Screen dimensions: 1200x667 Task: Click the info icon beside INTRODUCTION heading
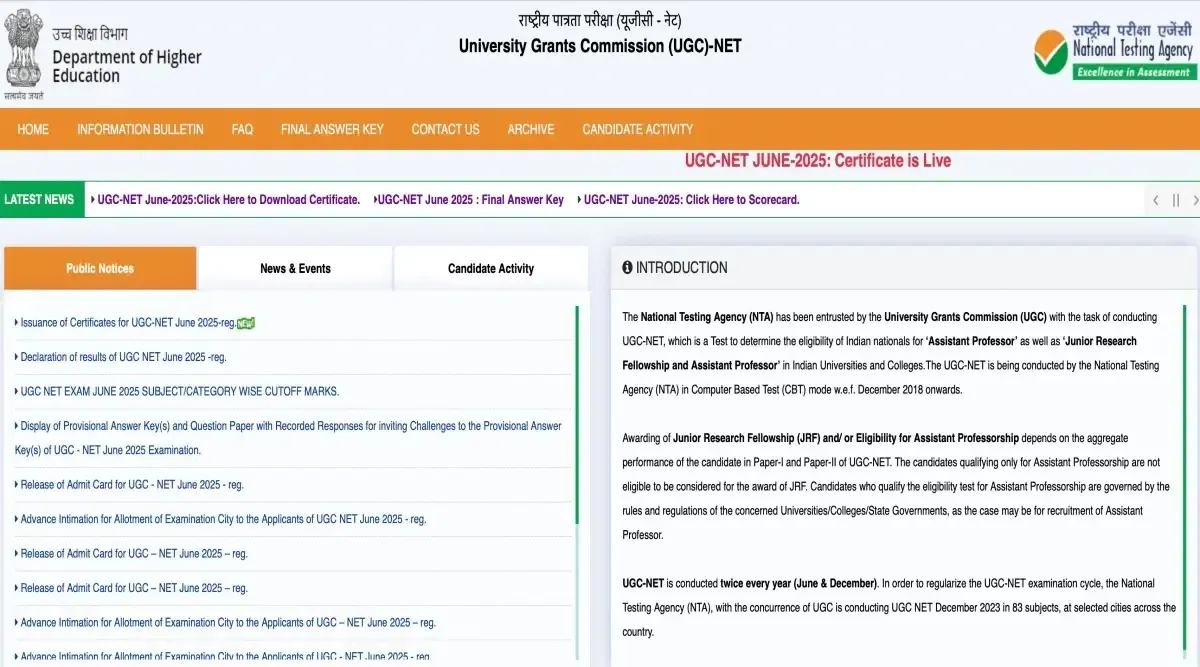point(628,266)
